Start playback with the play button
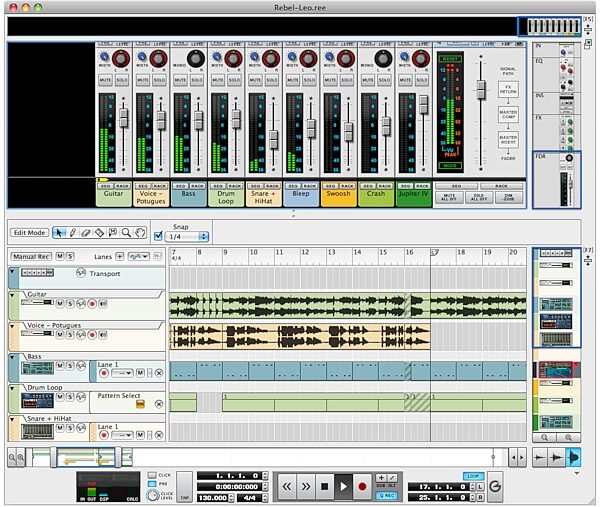This screenshot has height=507, width=600. pos(343,487)
